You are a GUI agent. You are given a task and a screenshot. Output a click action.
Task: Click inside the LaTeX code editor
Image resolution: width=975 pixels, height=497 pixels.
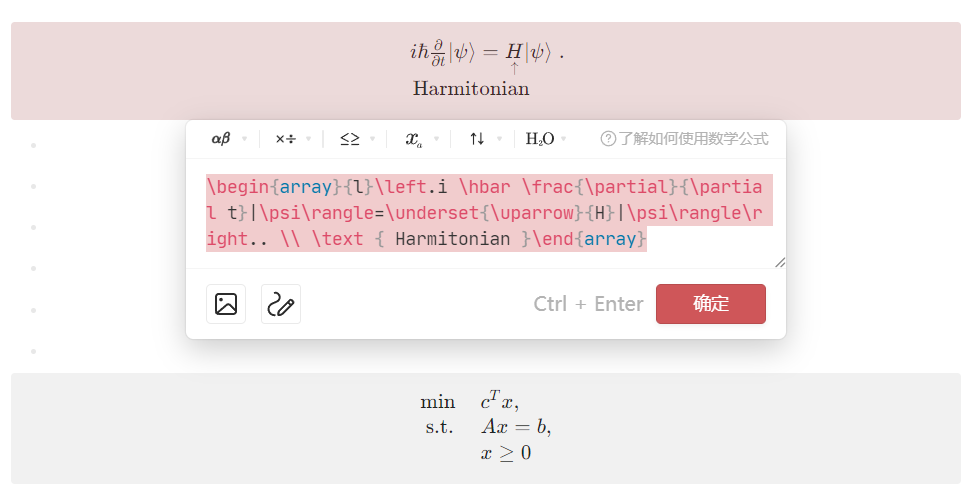pos(490,213)
